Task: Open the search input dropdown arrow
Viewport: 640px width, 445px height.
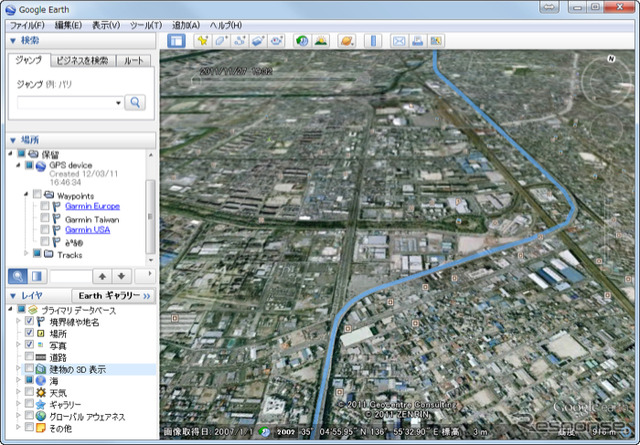Action: [118, 102]
